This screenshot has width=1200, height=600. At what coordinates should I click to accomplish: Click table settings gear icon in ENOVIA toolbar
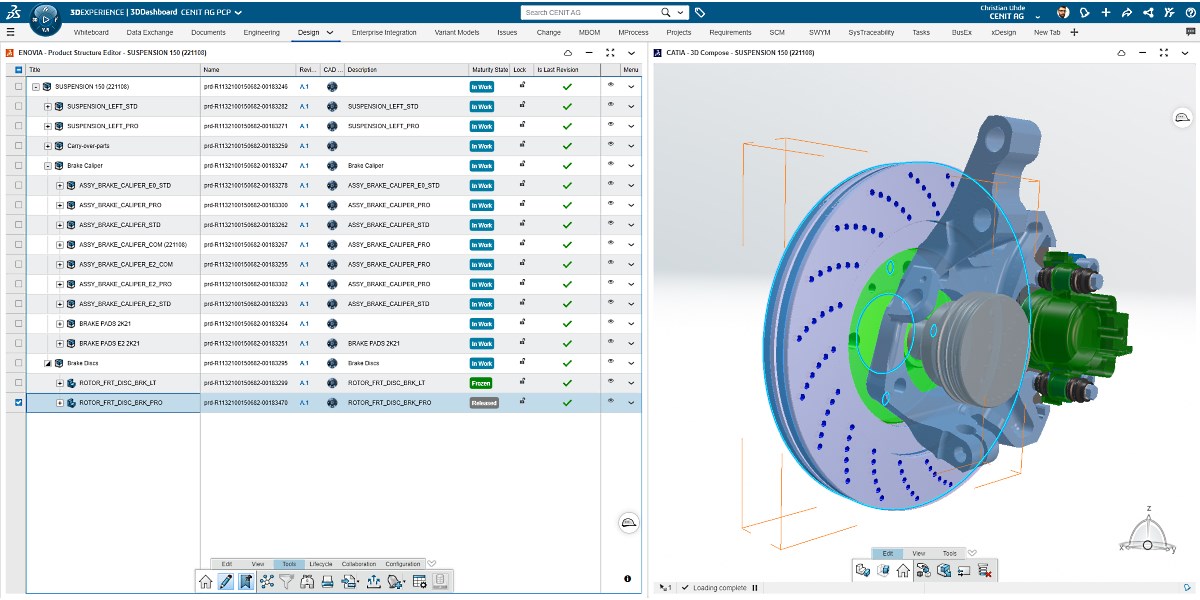click(420, 581)
